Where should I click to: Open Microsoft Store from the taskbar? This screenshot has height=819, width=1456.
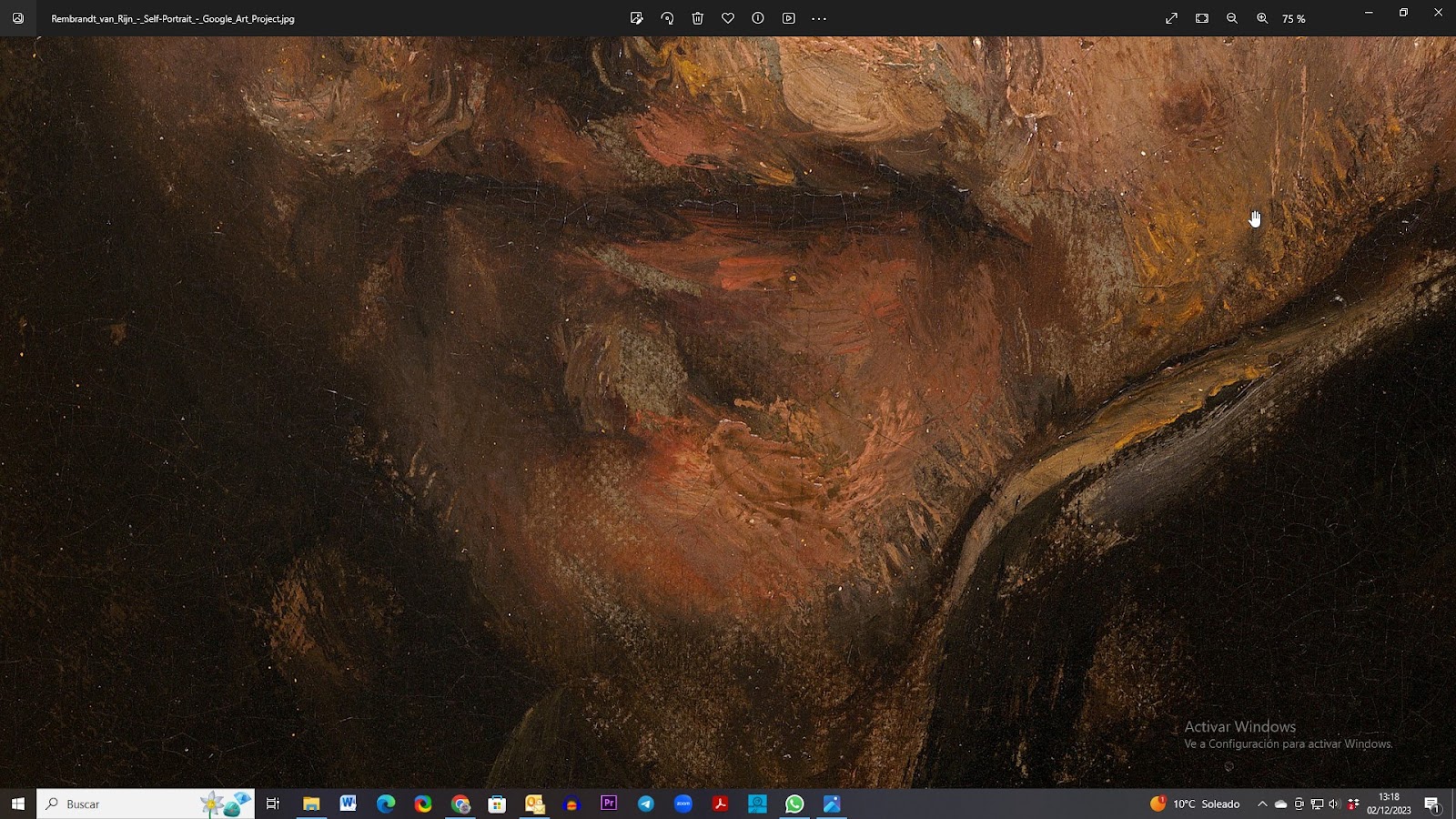497,804
